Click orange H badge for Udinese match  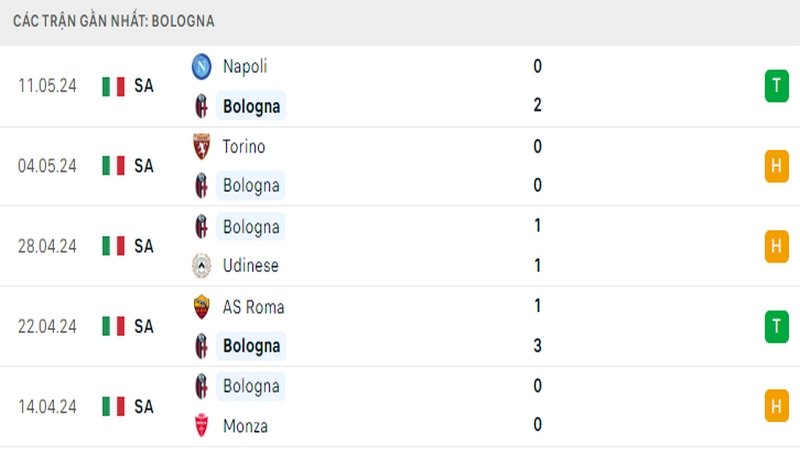pyautogui.click(x=777, y=246)
